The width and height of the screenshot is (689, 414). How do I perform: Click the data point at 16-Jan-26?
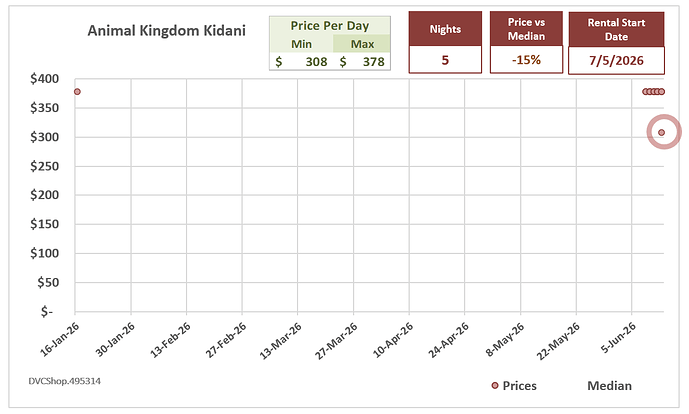click(x=77, y=92)
